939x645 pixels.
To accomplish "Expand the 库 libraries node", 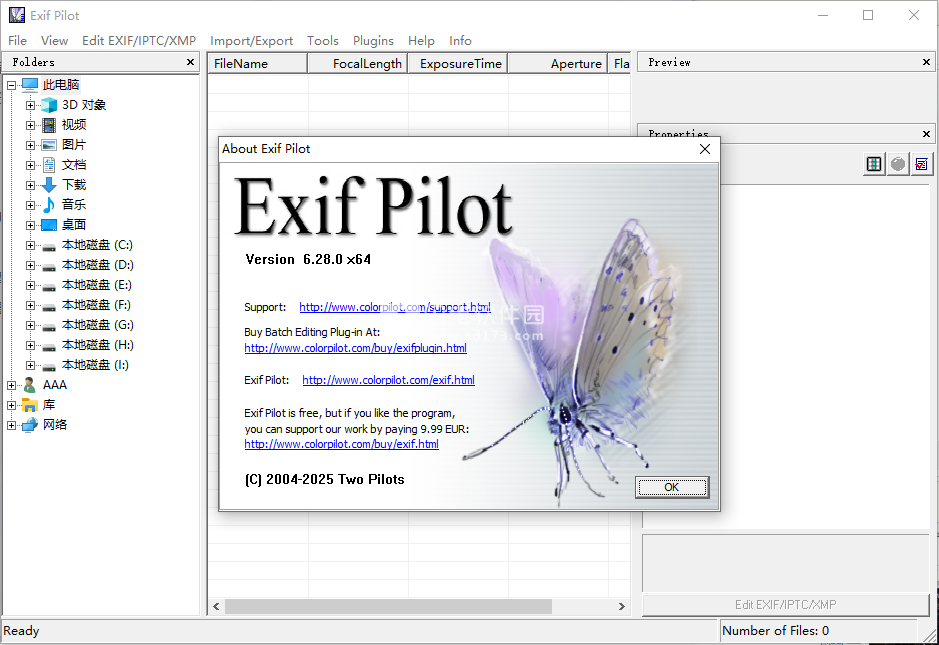I will (x=12, y=405).
